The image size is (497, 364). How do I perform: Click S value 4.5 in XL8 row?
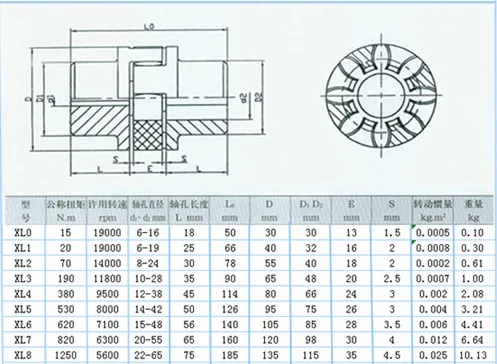(392, 355)
